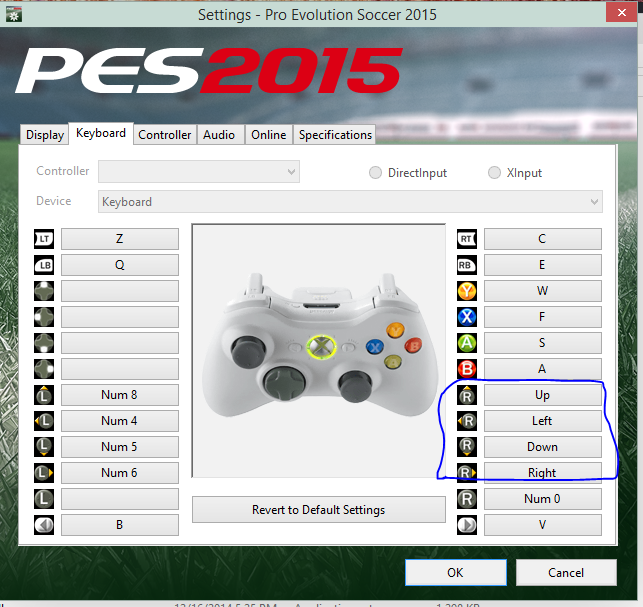This screenshot has width=643, height=607.
Task: Click the right stick Right binding
Action: (x=543, y=473)
